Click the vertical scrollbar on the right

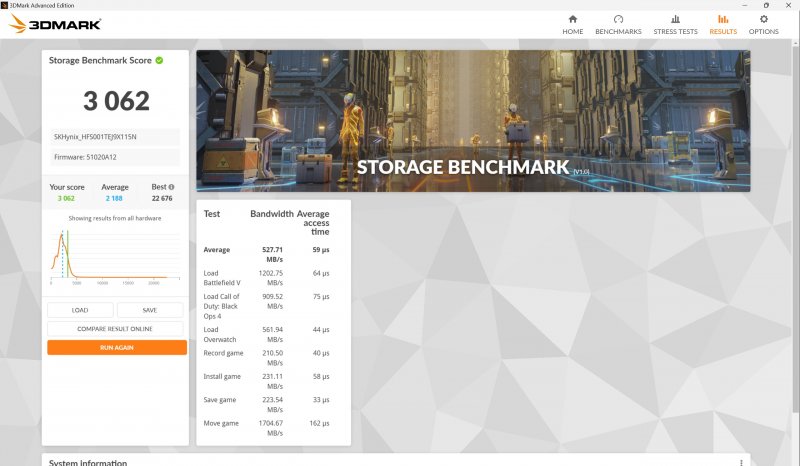pos(795,229)
